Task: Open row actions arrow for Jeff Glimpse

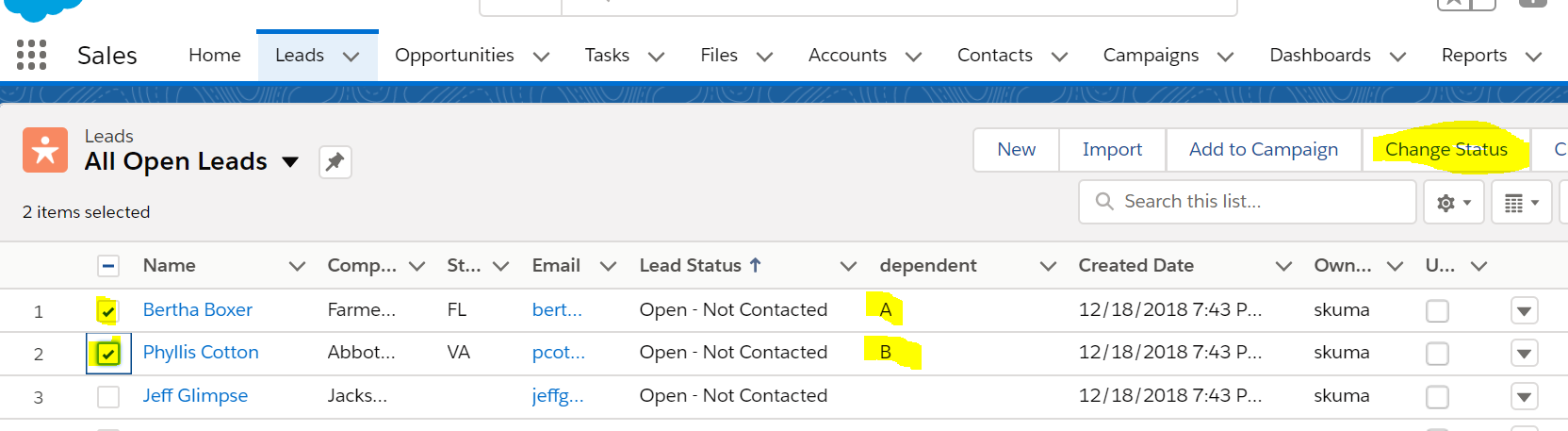Action: pos(1524,396)
